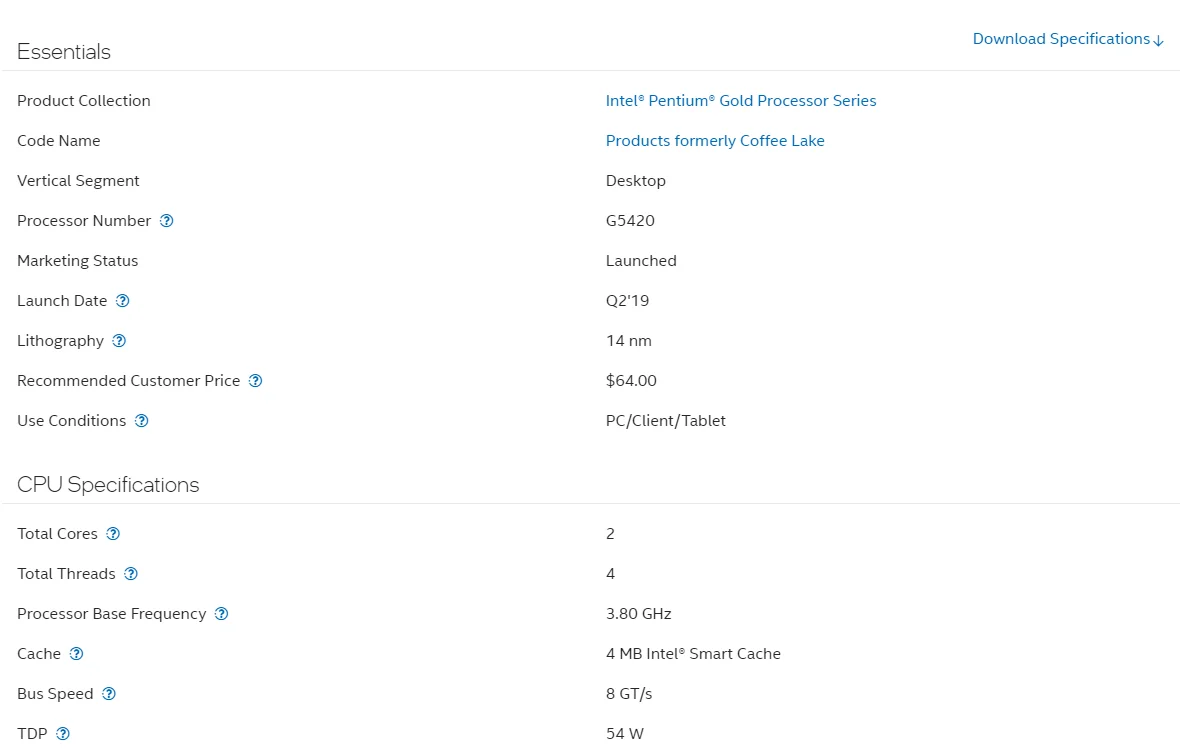Click the G5420 processor number value

pos(630,221)
